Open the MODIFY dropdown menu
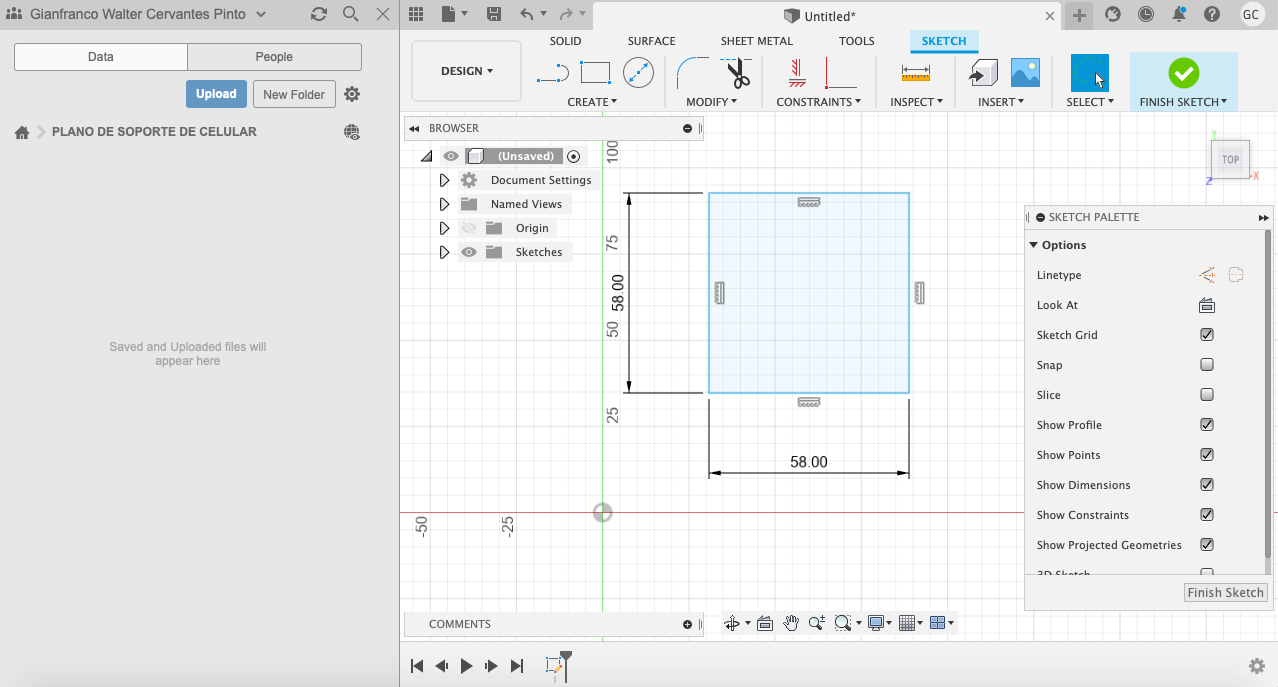 coord(711,102)
